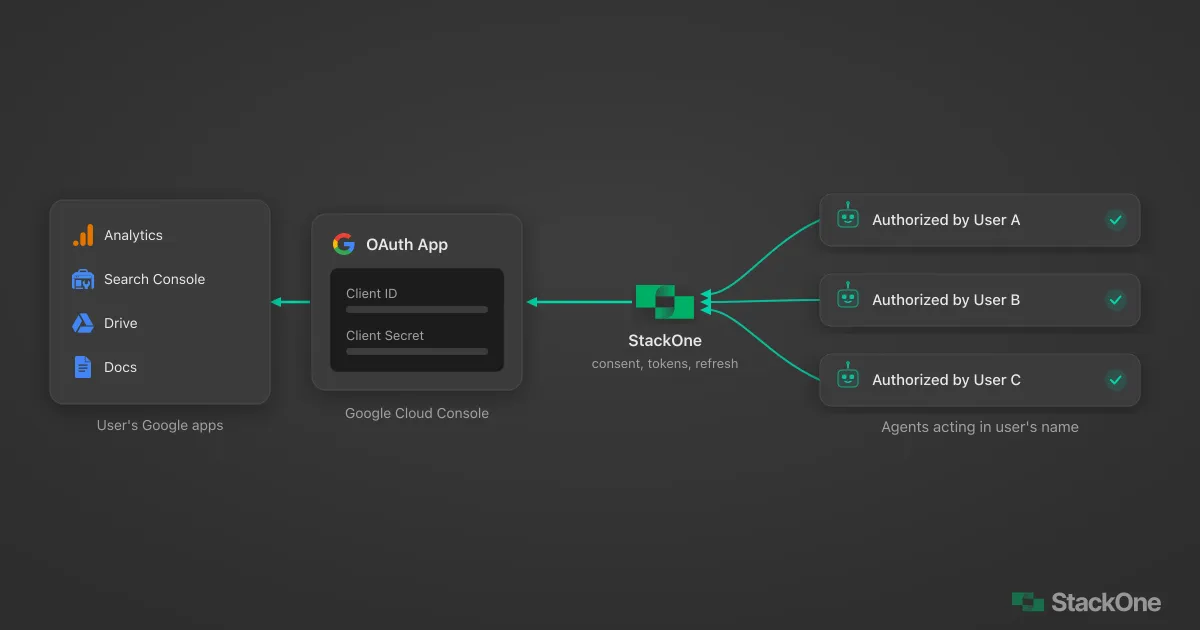Image resolution: width=1200 pixels, height=630 pixels.
Task: Click the Client Secret label
Action: coord(385,335)
